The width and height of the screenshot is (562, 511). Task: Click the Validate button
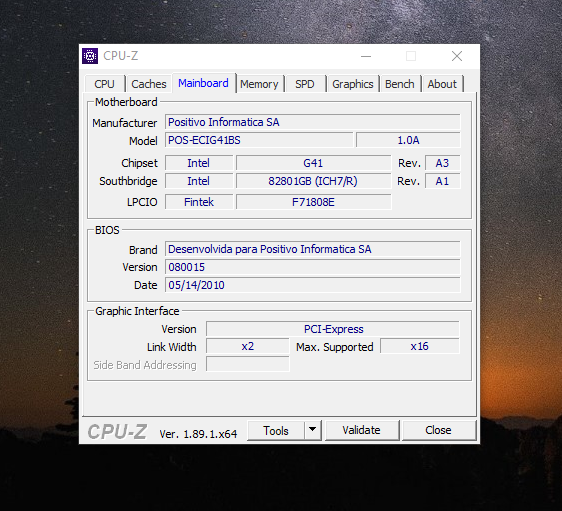point(361,430)
